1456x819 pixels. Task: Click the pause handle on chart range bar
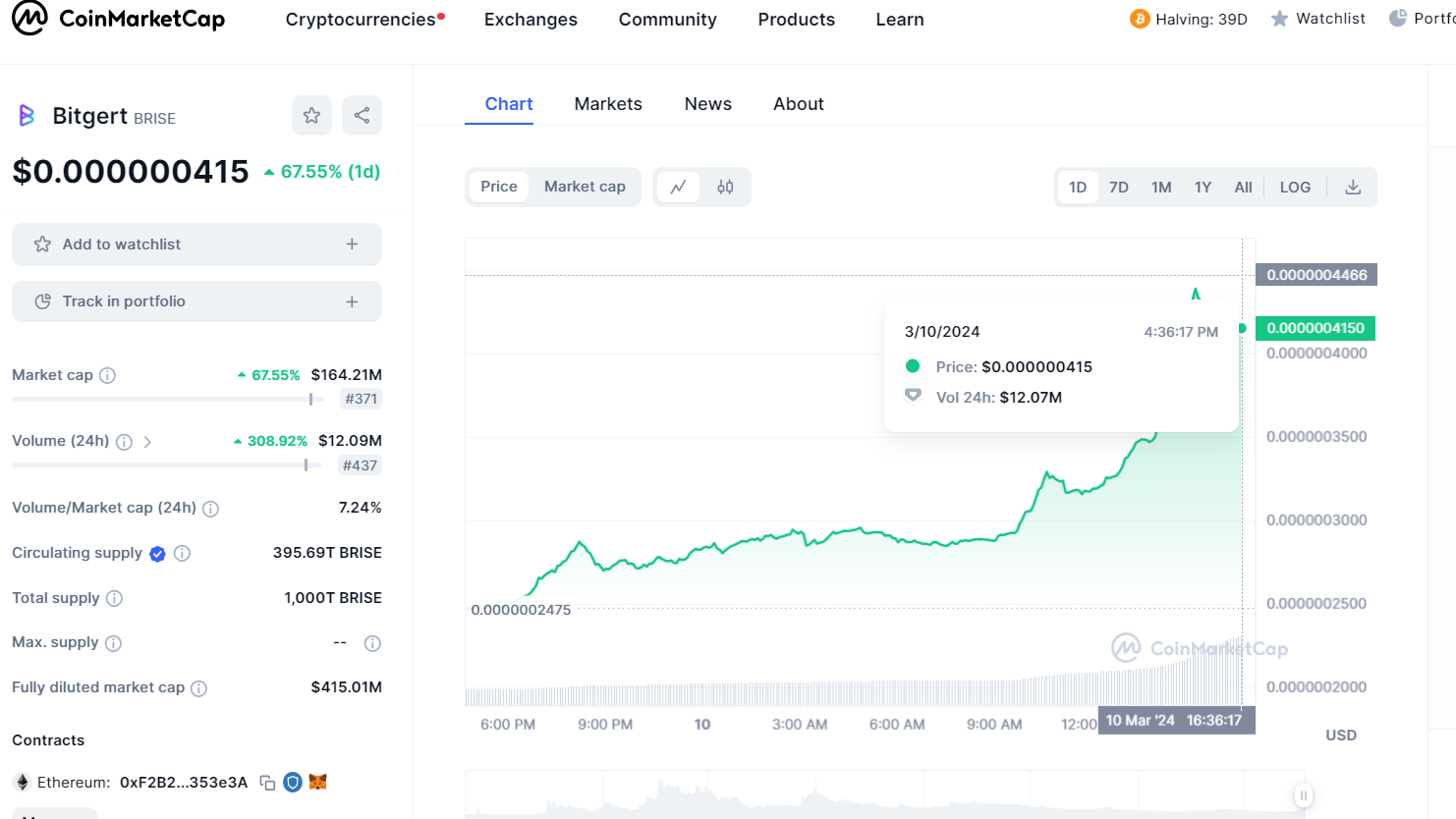pos(1304,795)
